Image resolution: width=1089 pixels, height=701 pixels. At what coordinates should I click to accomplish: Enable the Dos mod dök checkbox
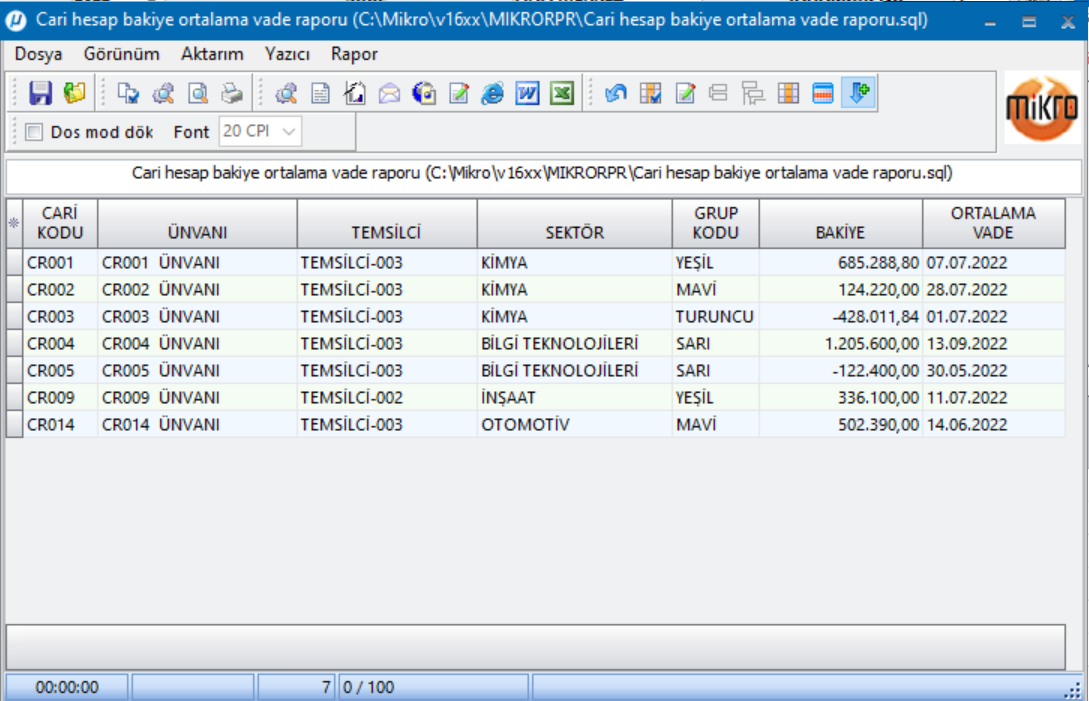34,132
